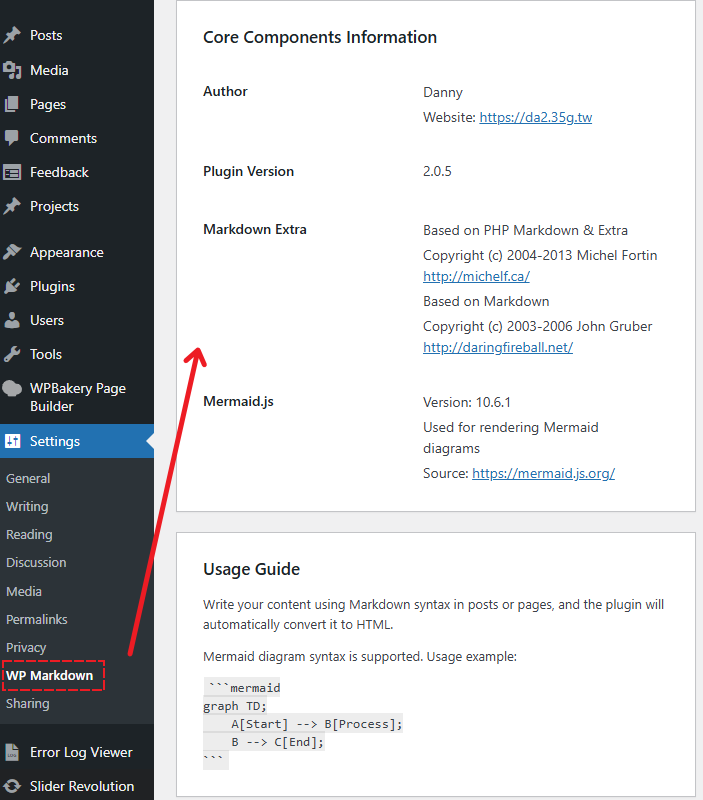The width and height of the screenshot is (703, 800).
Task: Click the Comments speech bubble icon
Action: pos(12,138)
